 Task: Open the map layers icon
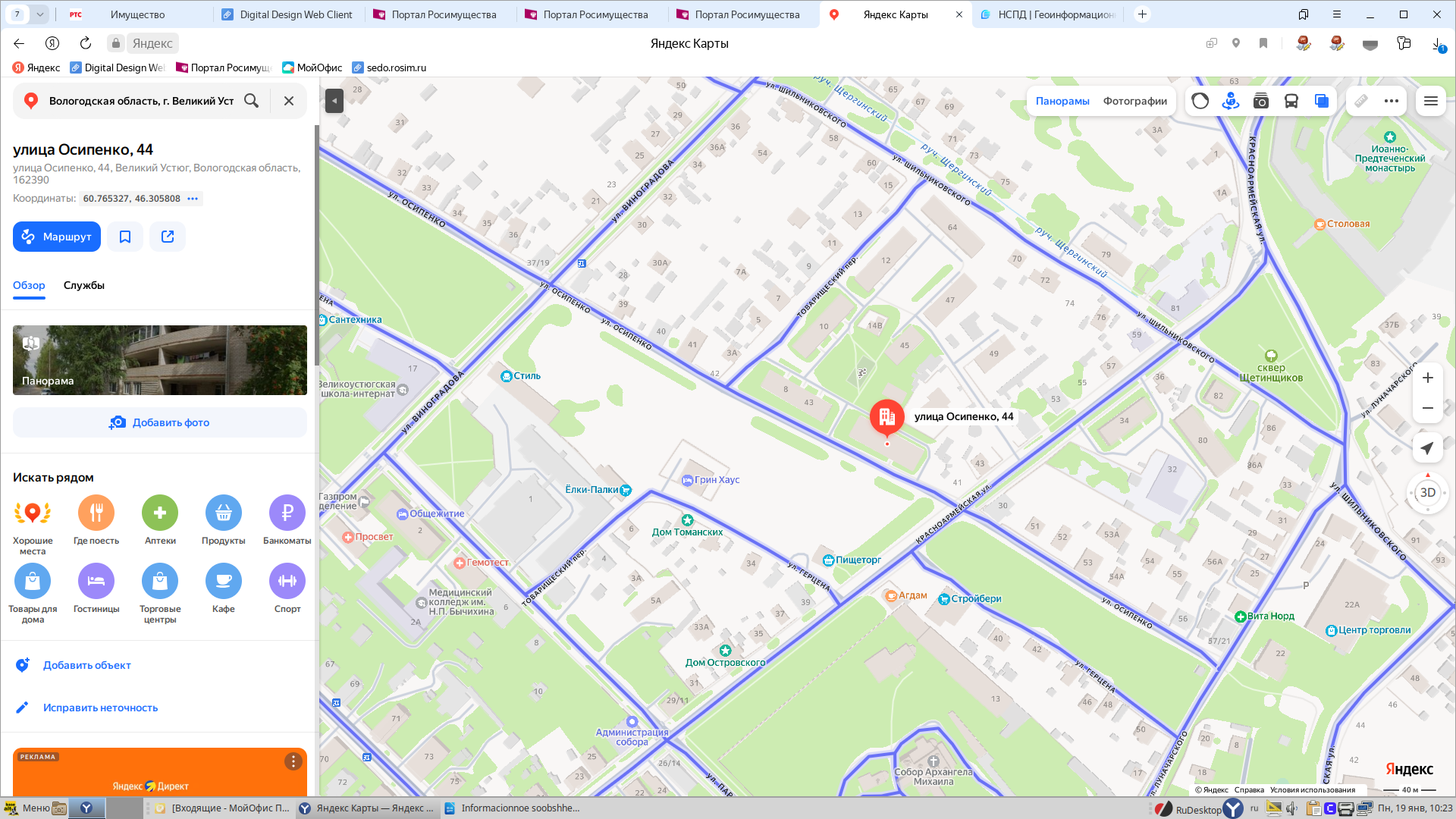(x=1321, y=101)
